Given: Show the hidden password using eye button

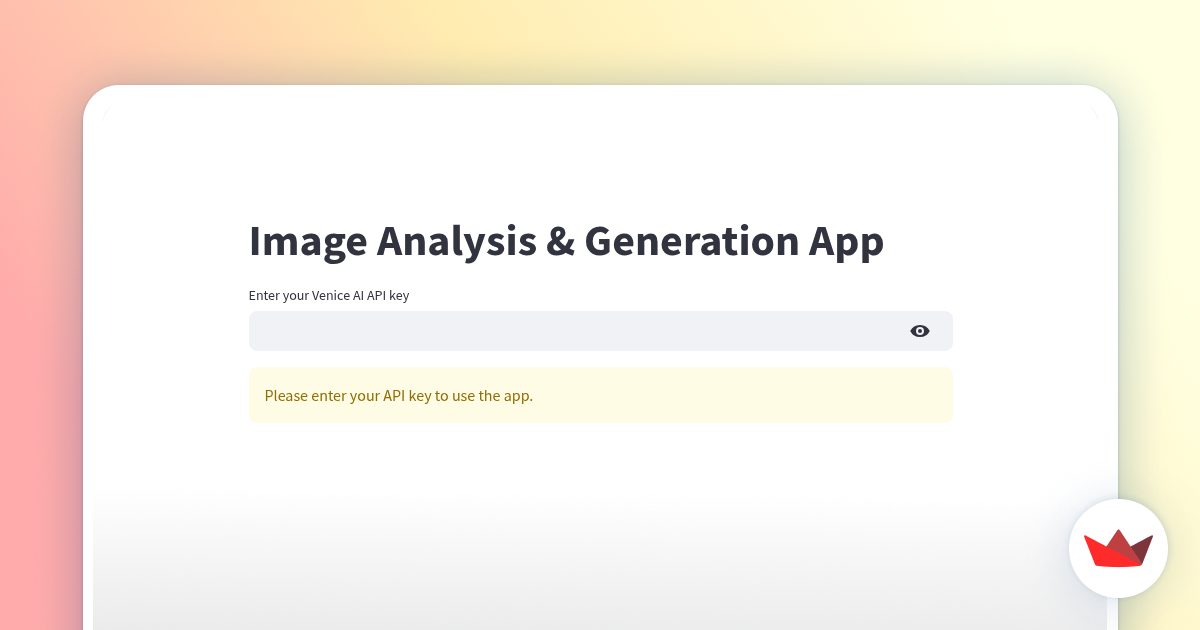Looking at the screenshot, I should pos(920,331).
